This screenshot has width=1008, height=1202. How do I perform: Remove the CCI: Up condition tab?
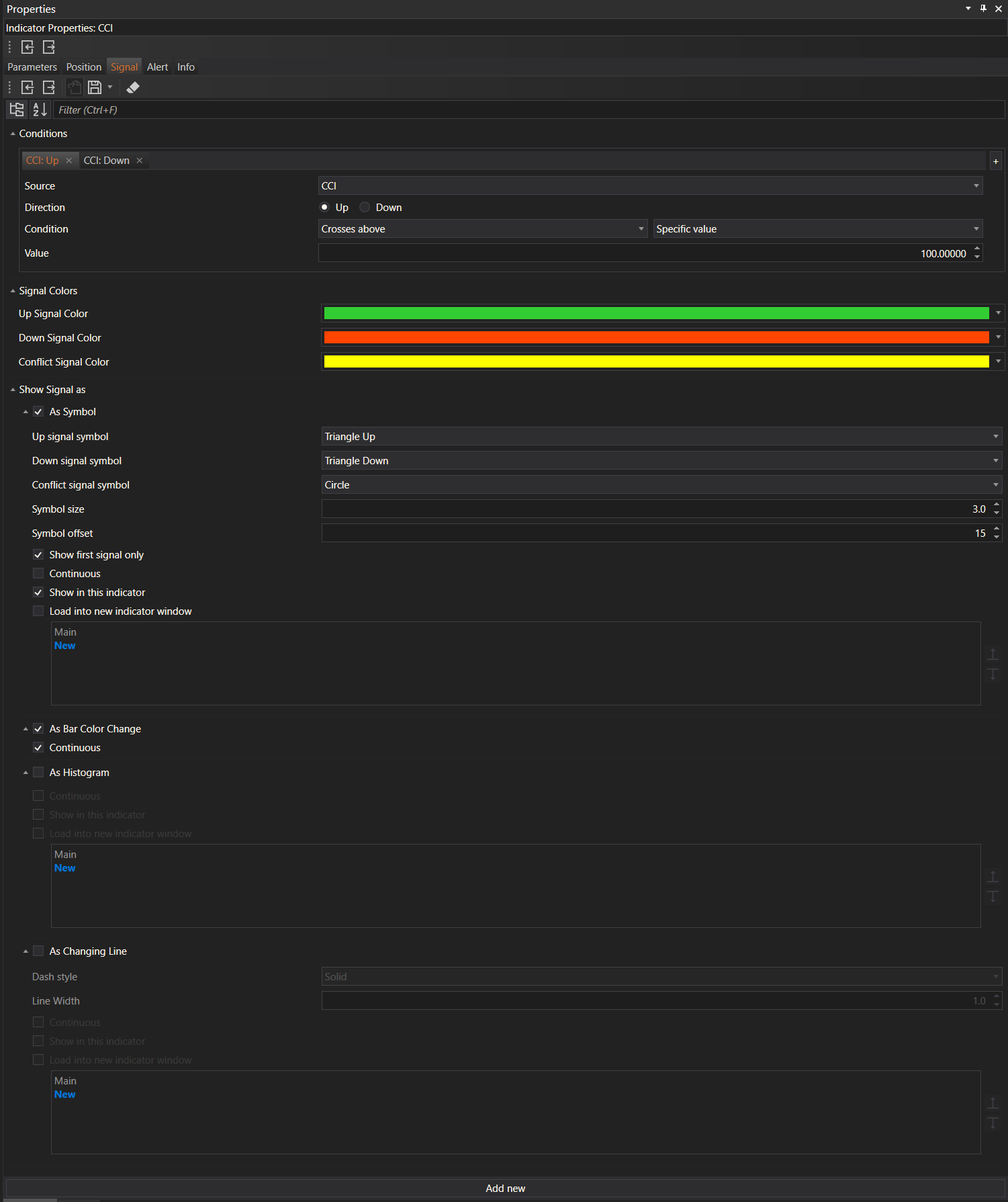pos(69,161)
